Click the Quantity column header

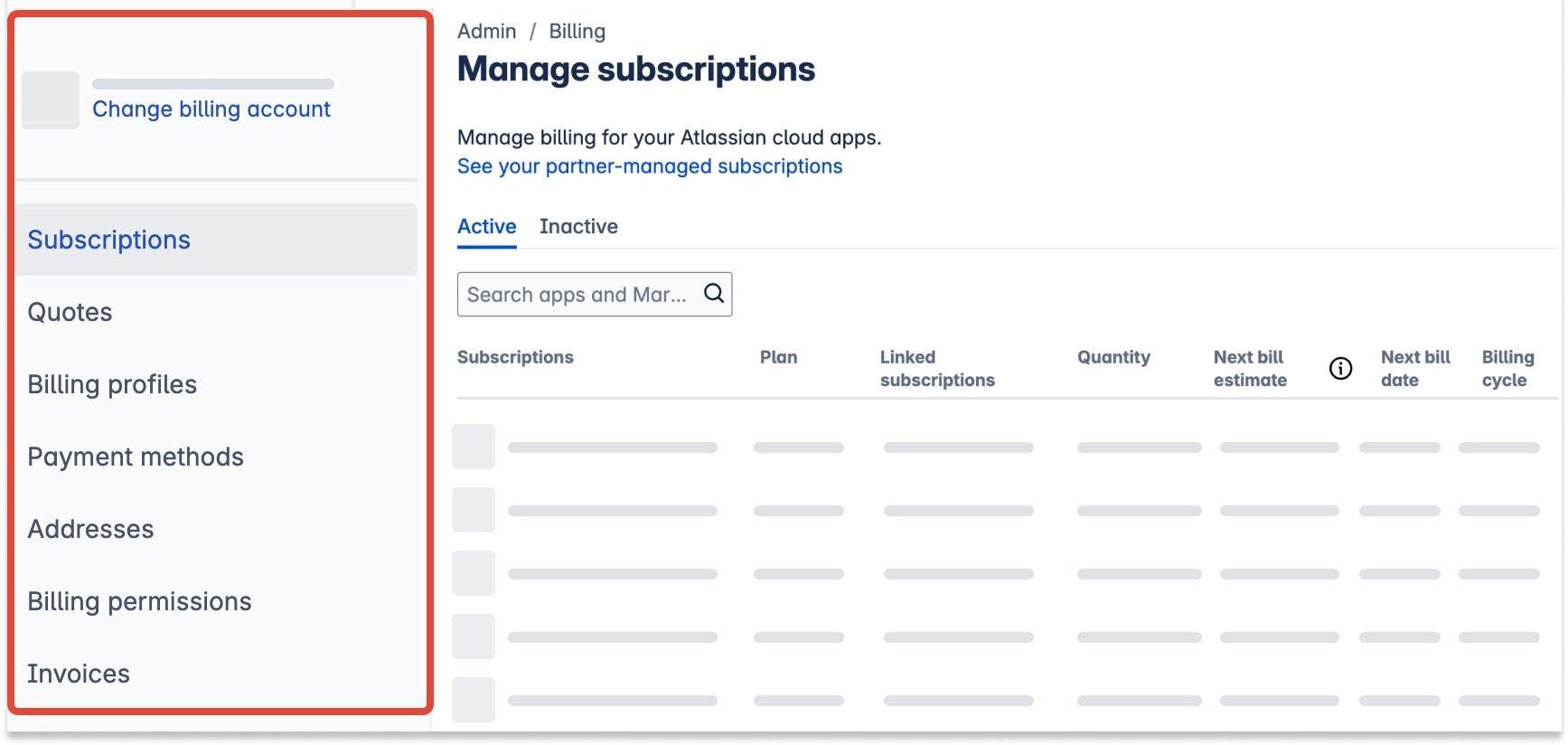(1113, 357)
